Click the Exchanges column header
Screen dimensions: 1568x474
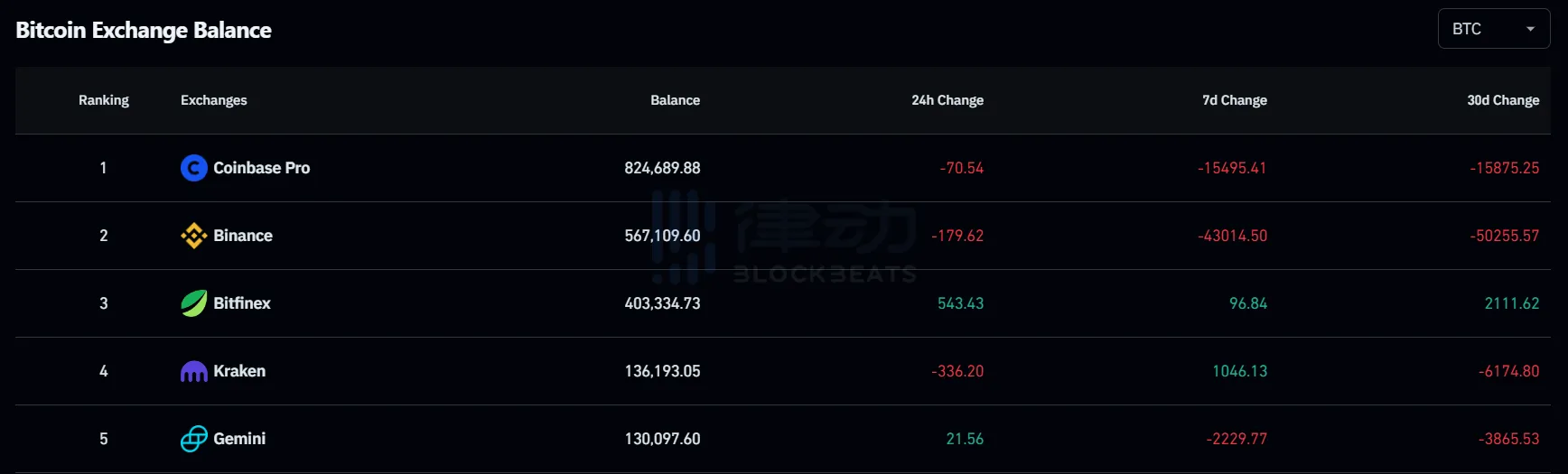click(214, 100)
